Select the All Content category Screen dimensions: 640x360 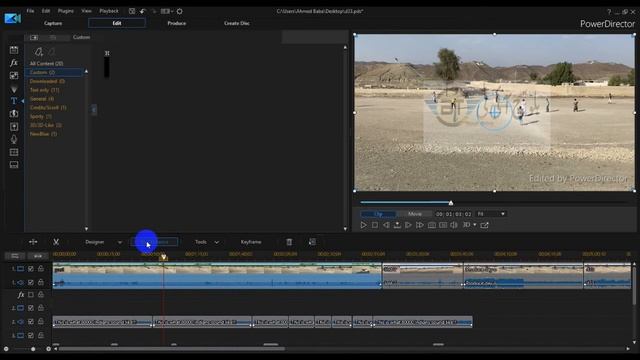point(47,64)
